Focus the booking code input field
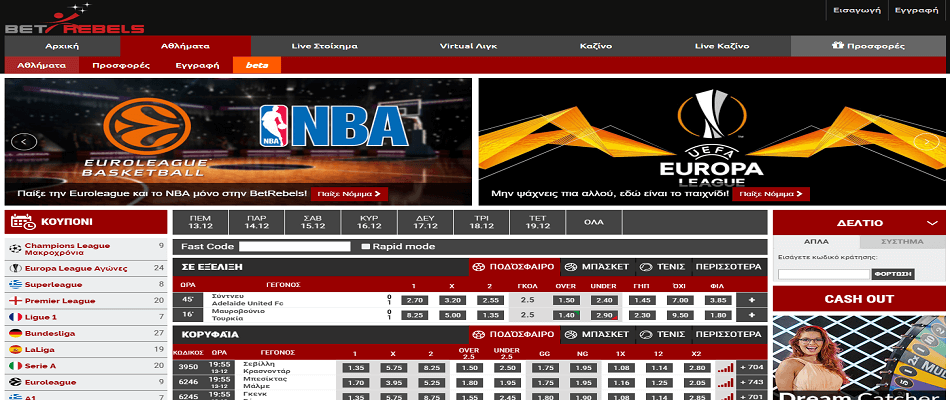 [823, 274]
